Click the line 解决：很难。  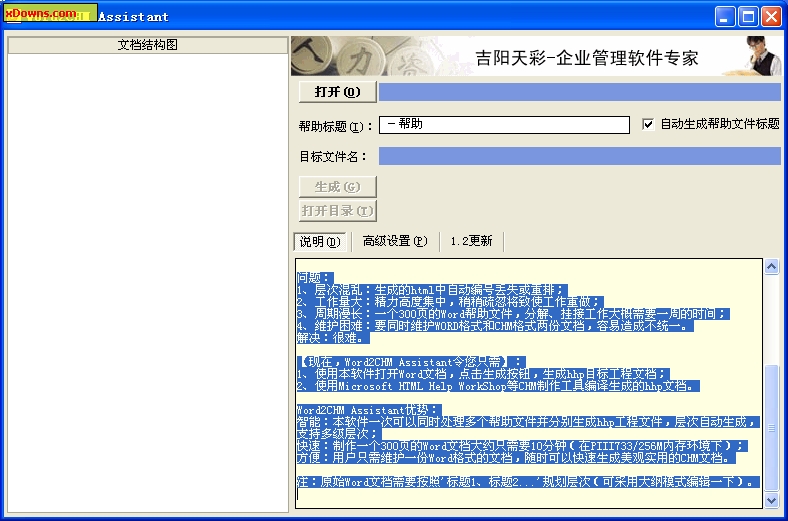pos(333,338)
